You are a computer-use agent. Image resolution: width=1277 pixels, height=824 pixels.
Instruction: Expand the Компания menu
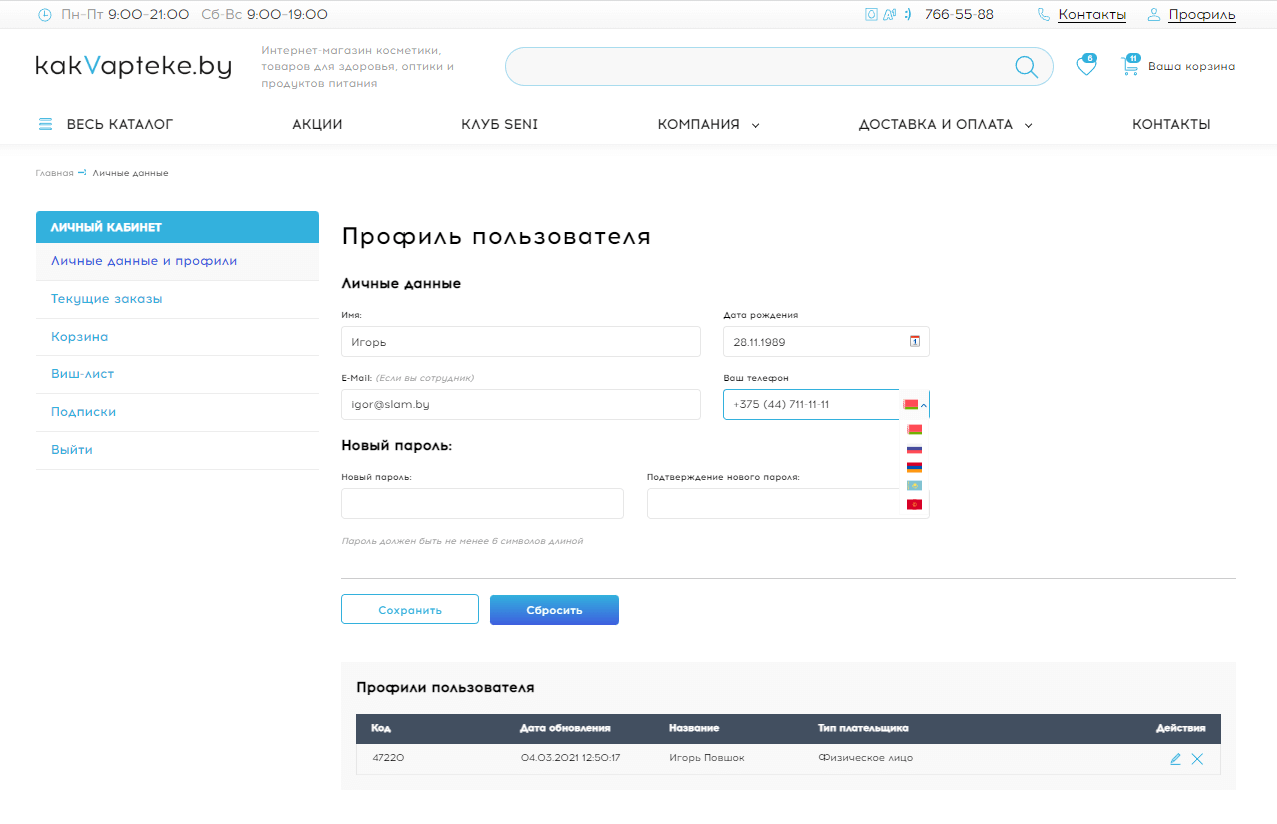[x=708, y=125]
